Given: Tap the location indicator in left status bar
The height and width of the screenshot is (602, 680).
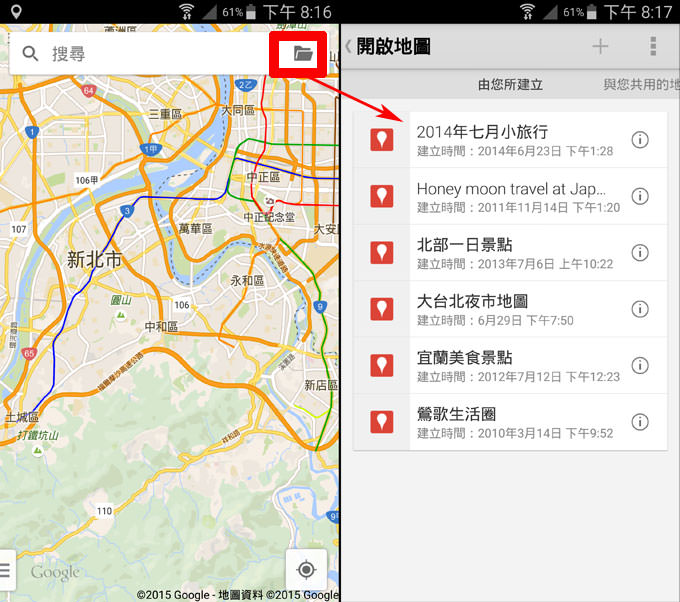Looking at the screenshot, I should [x=16, y=12].
